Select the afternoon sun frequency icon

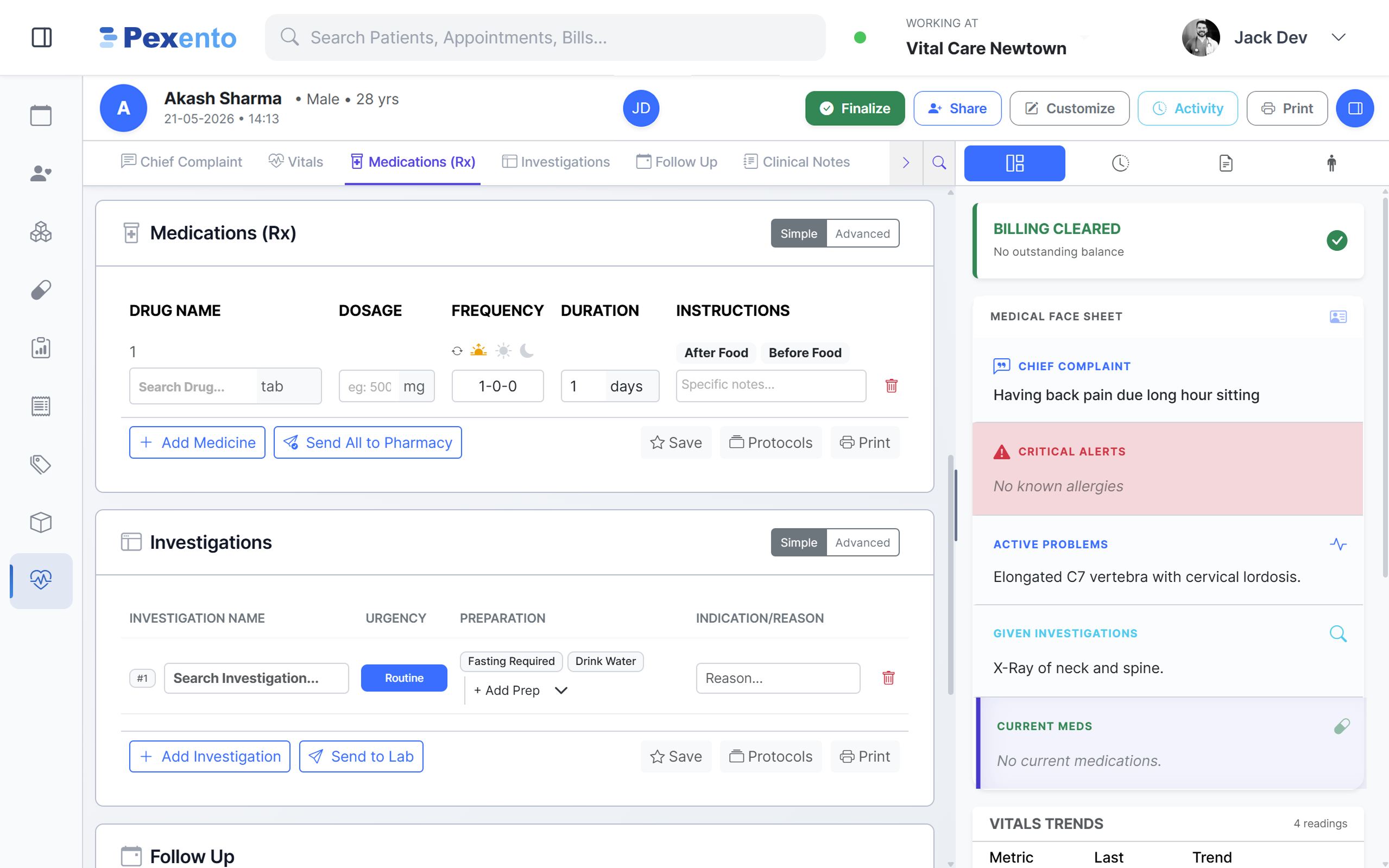click(x=503, y=350)
